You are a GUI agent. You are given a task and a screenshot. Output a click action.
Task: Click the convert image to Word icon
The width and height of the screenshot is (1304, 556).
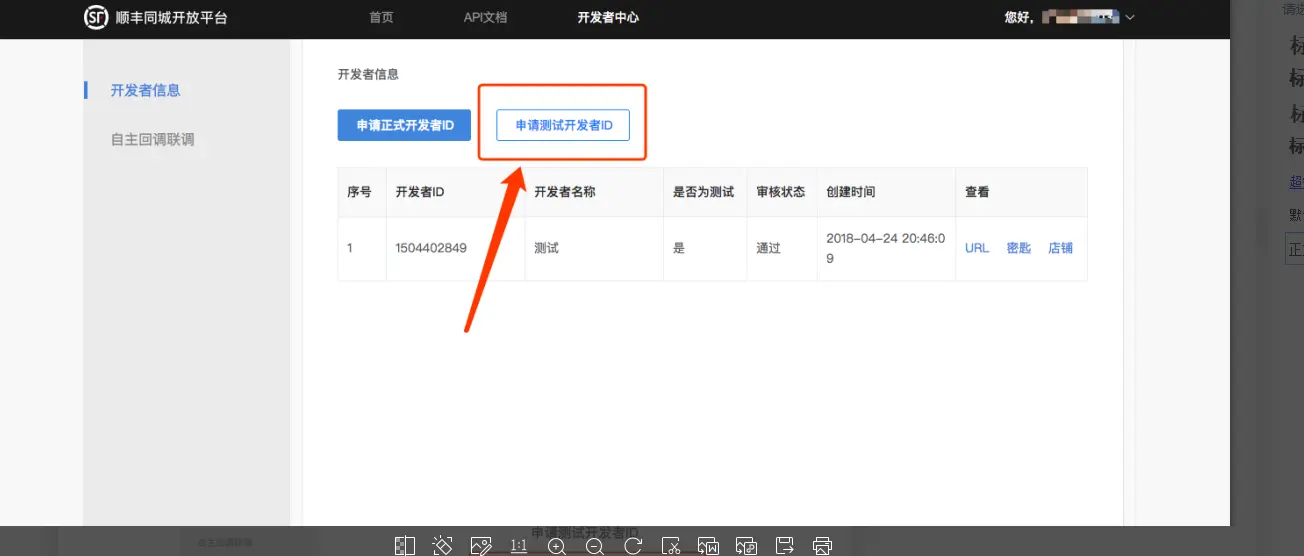pyautogui.click(x=709, y=545)
